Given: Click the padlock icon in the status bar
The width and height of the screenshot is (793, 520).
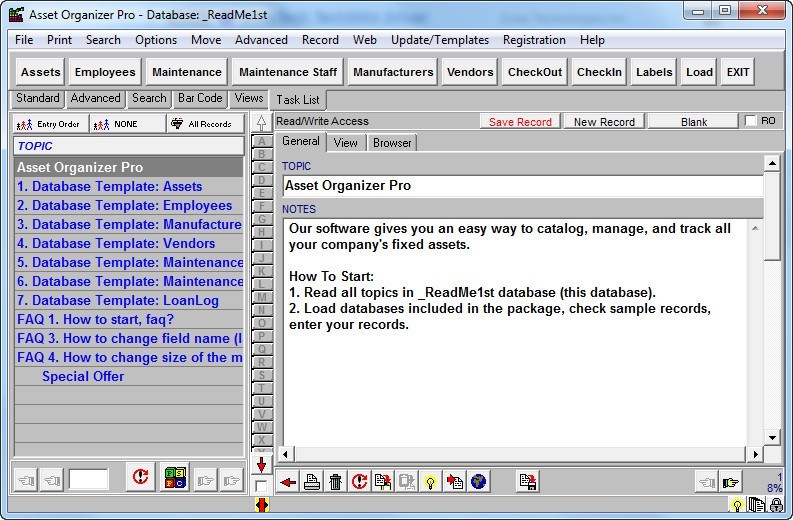Looking at the screenshot, I should coord(776,505).
